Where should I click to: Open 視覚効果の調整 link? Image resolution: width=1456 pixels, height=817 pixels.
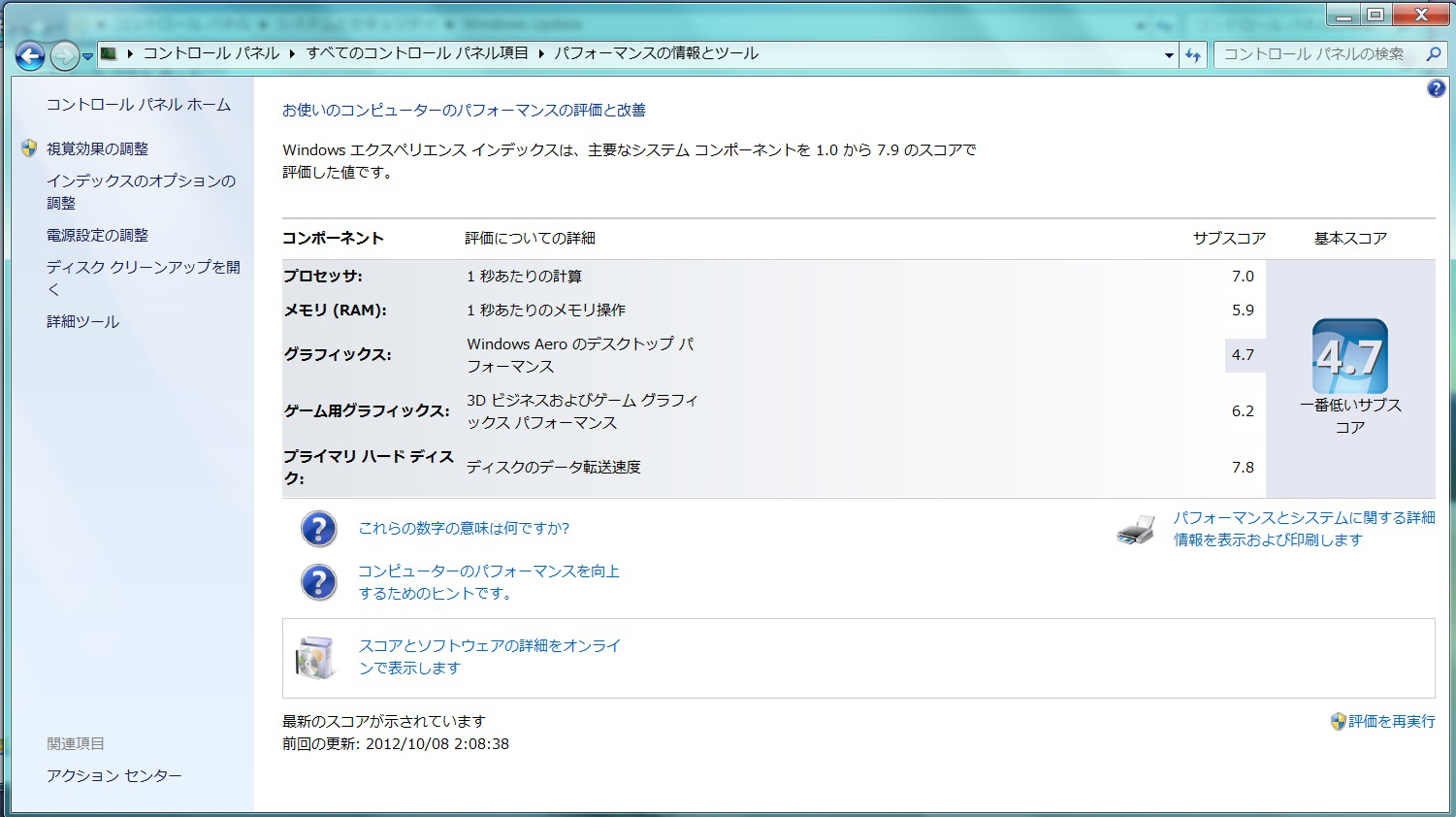point(98,148)
